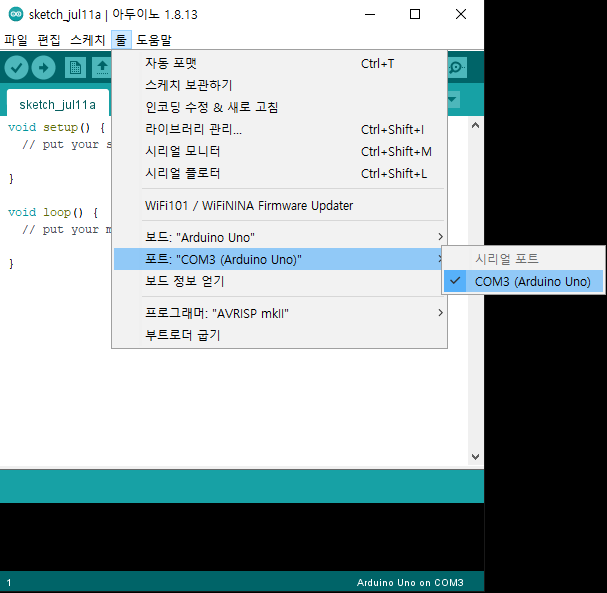Click the 'void loop() {' code line
This screenshot has height=593, width=607.
(53, 212)
